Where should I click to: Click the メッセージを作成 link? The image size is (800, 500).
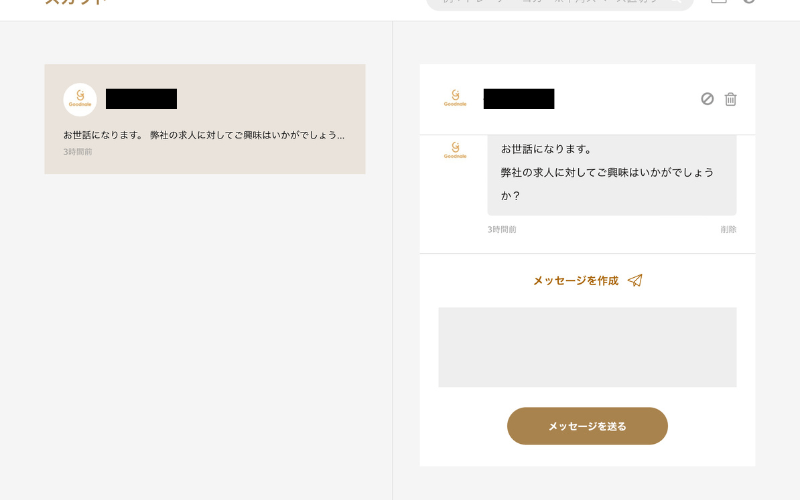click(575, 281)
